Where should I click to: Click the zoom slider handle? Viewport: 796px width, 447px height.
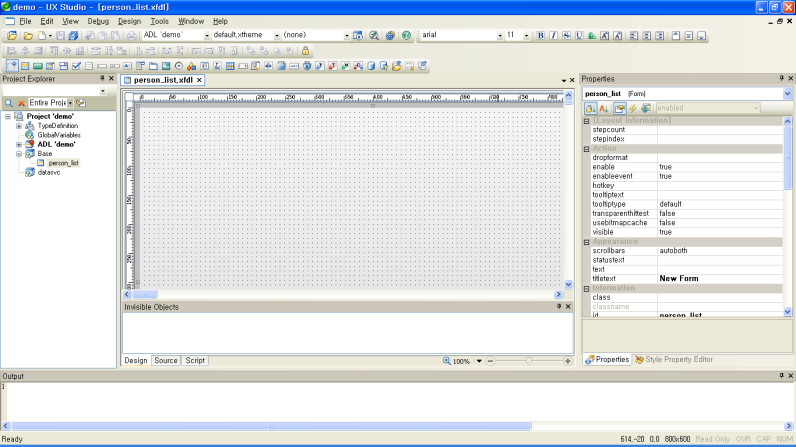click(x=529, y=361)
